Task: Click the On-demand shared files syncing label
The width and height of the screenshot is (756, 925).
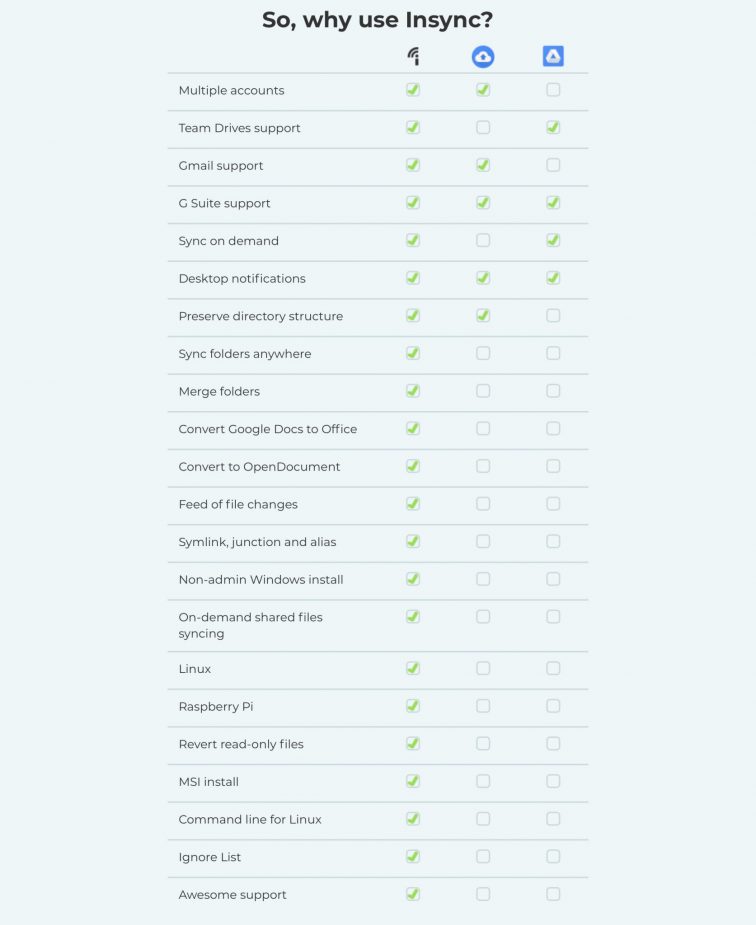Action: point(251,625)
